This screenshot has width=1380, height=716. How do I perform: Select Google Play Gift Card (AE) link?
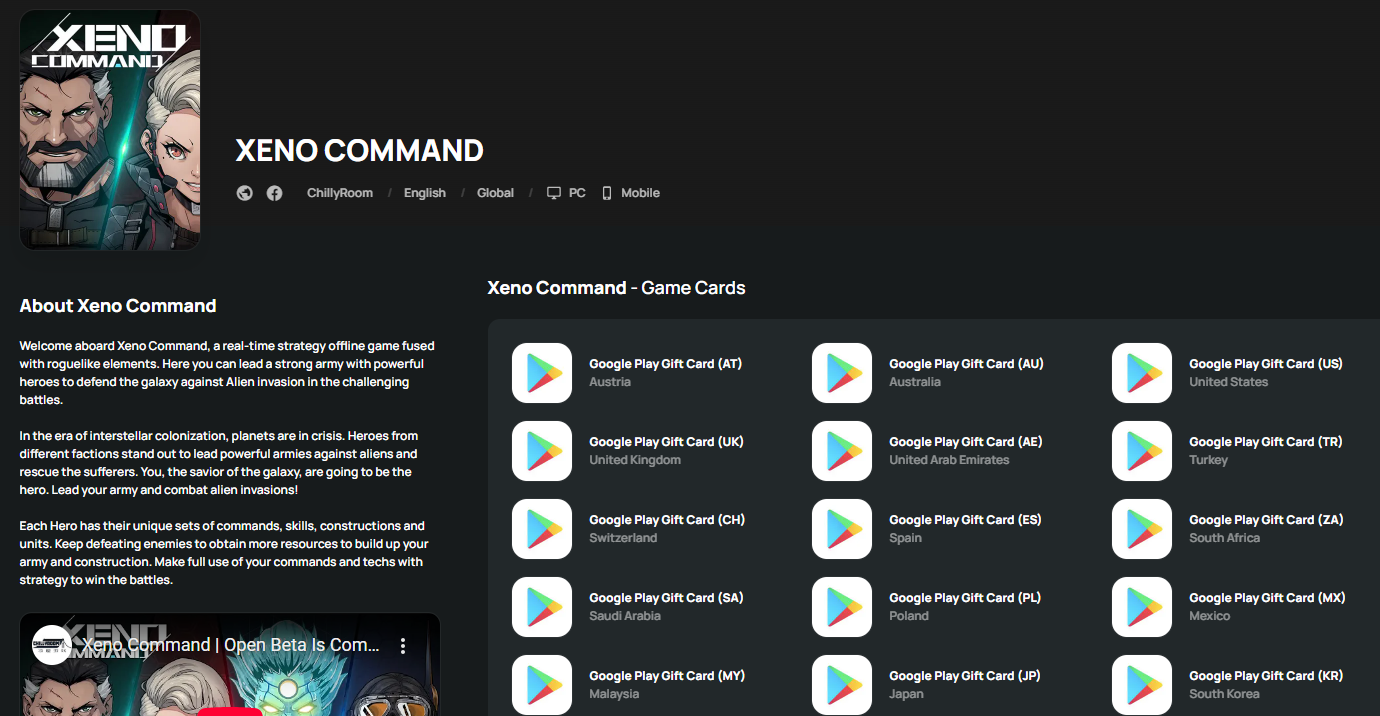pos(966,442)
